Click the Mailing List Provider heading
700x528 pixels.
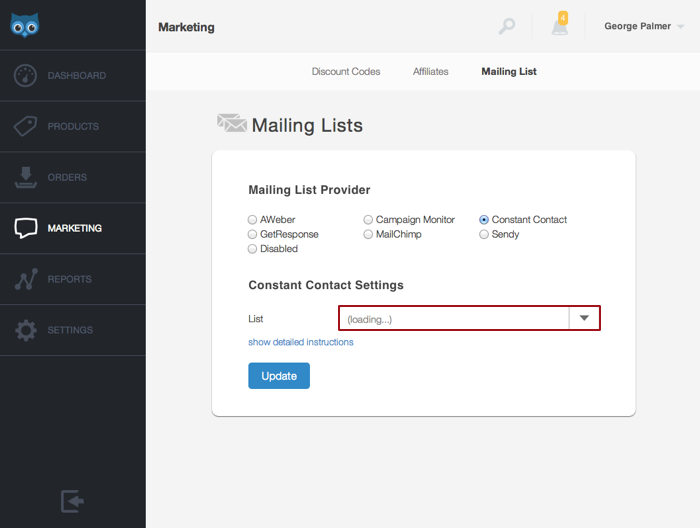(x=309, y=190)
